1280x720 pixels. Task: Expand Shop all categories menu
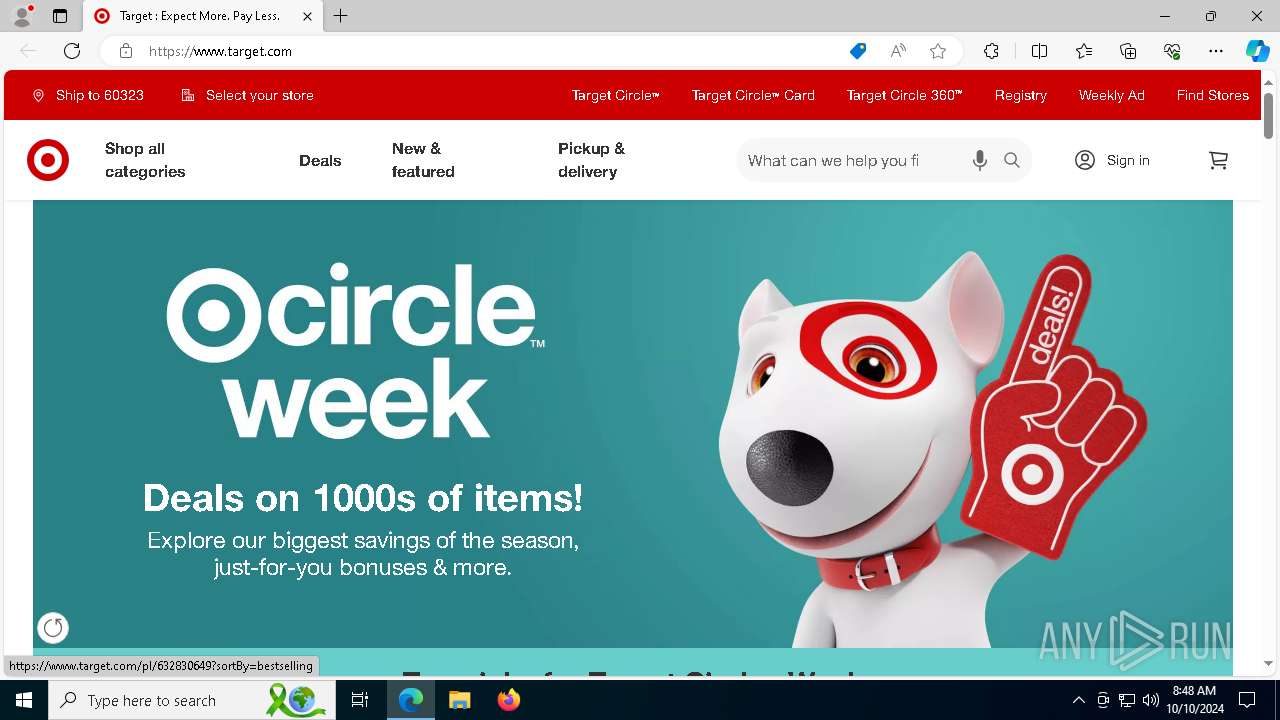point(145,160)
